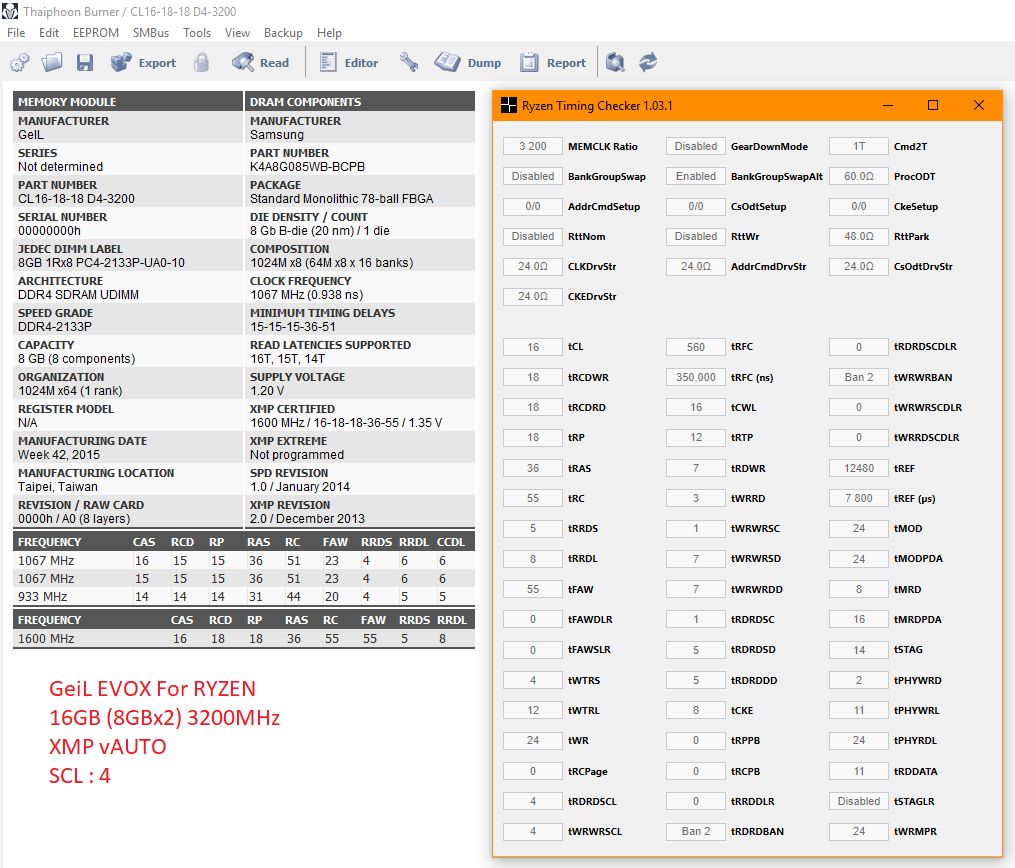The height and width of the screenshot is (868, 1015).
Task: Click the 1600 MHz XMP frequency row
Action: tap(243, 639)
